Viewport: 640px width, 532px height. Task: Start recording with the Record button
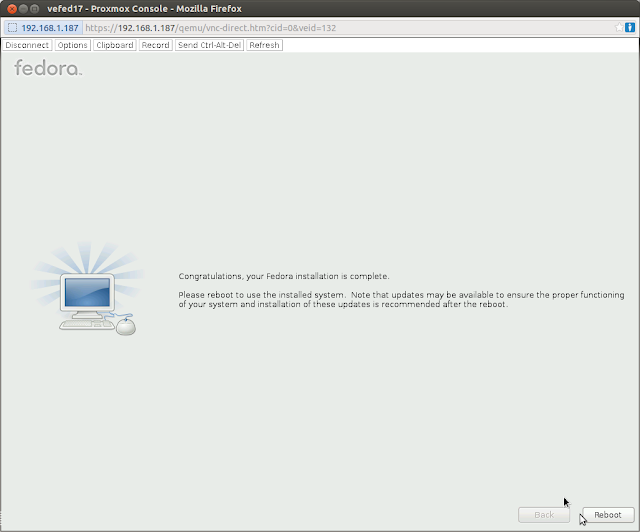pyautogui.click(x=156, y=45)
